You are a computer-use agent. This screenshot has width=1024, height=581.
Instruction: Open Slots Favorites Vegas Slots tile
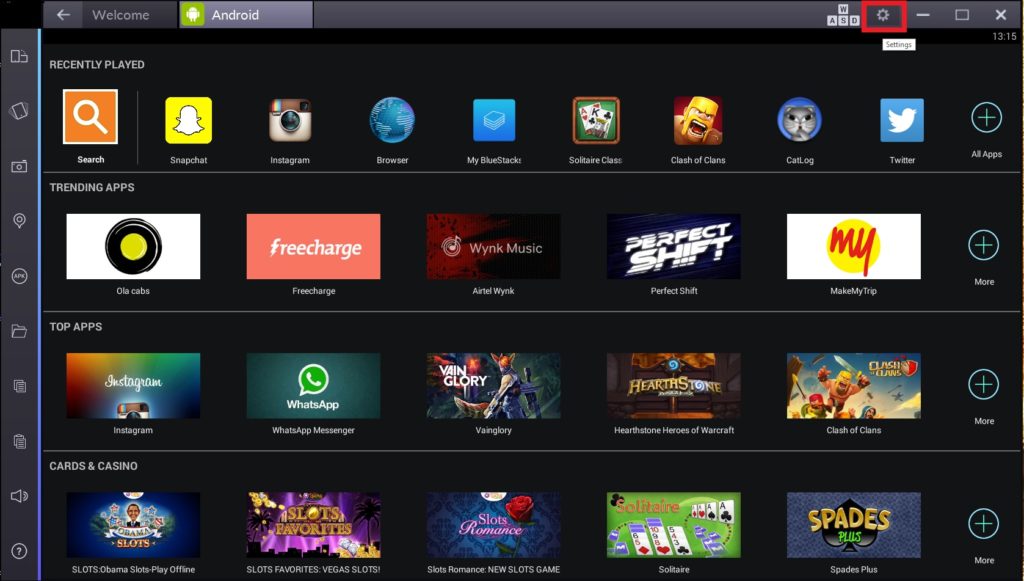pyautogui.click(x=313, y=525)
